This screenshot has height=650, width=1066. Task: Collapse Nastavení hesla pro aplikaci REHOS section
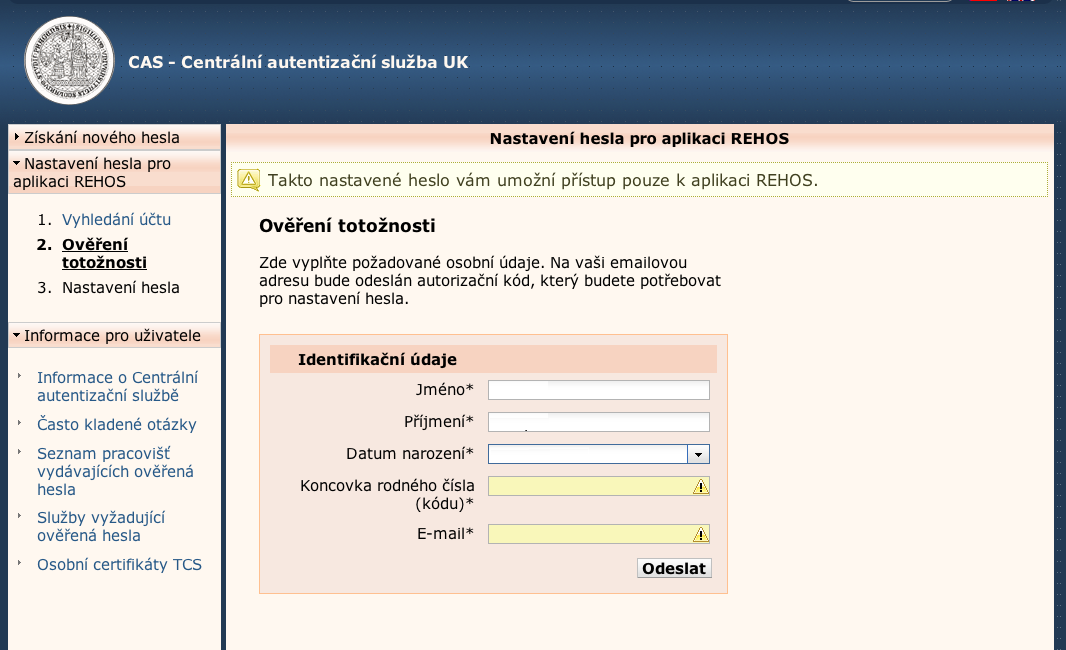click(x=114, y=173)
